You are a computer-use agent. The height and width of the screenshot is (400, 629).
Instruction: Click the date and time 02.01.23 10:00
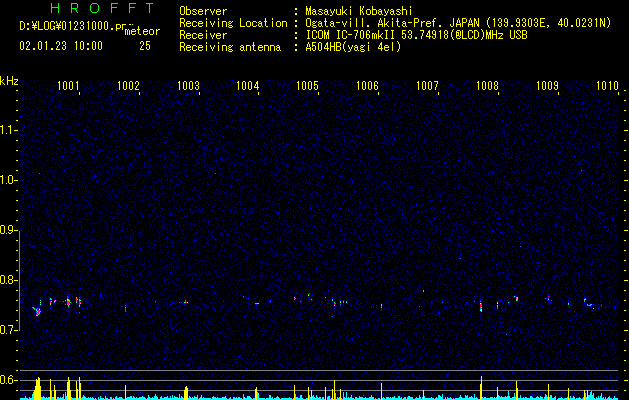(x=61, y=46)
